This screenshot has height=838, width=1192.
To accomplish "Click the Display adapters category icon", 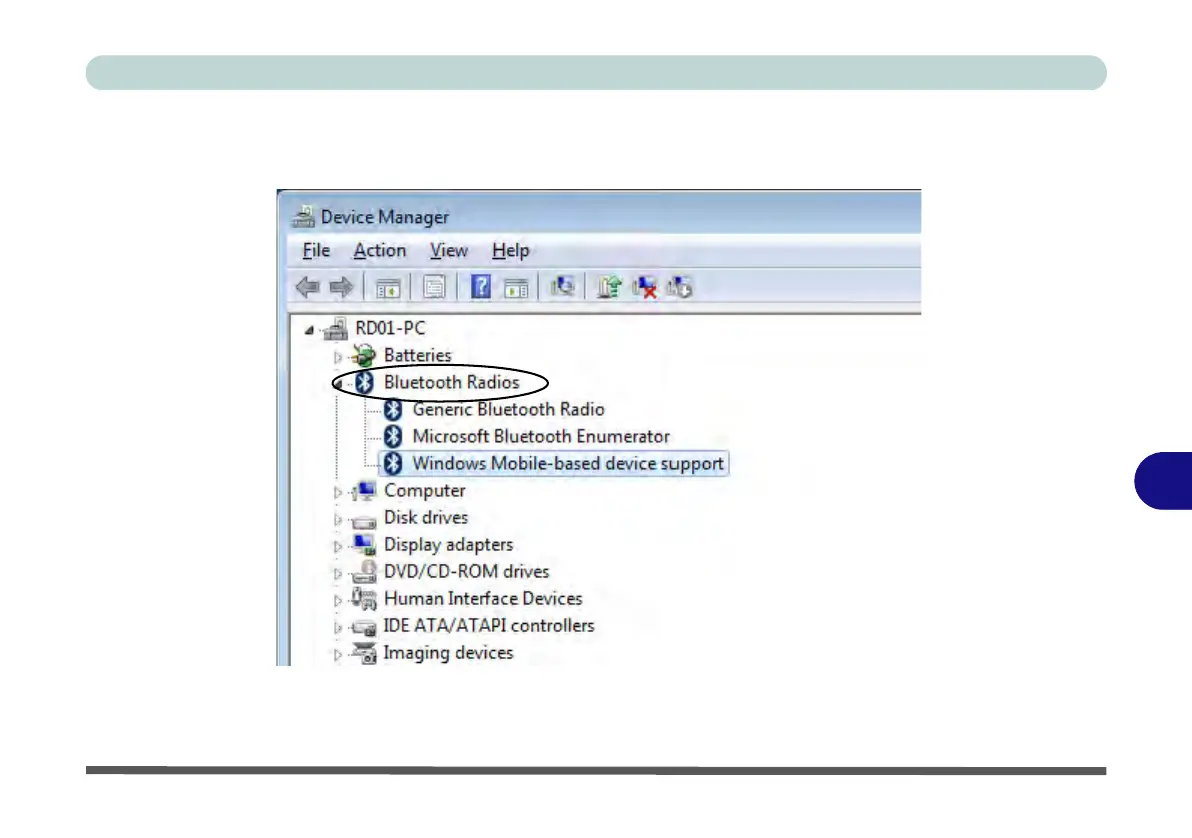I will tap(364, 544).
